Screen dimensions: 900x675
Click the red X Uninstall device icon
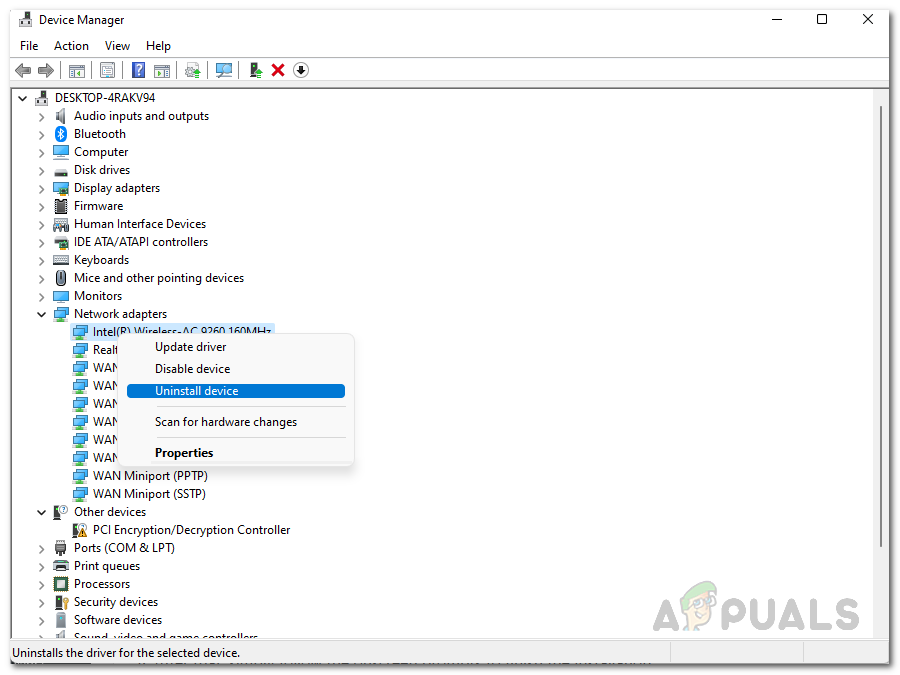[x=278, y=71]
